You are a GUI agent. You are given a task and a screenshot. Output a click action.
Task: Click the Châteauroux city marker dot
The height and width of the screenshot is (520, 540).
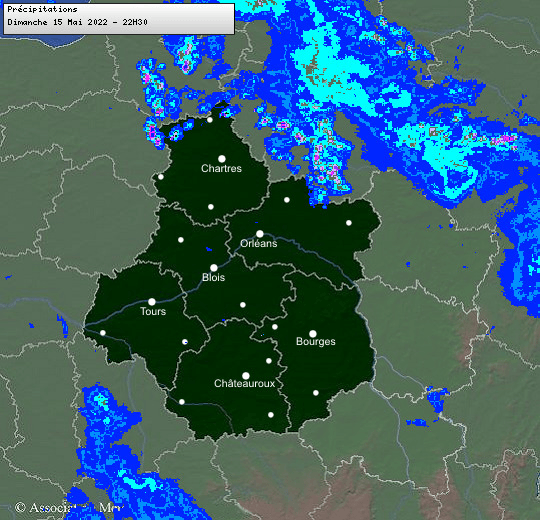pyautogui.click(x=246, y=375)
